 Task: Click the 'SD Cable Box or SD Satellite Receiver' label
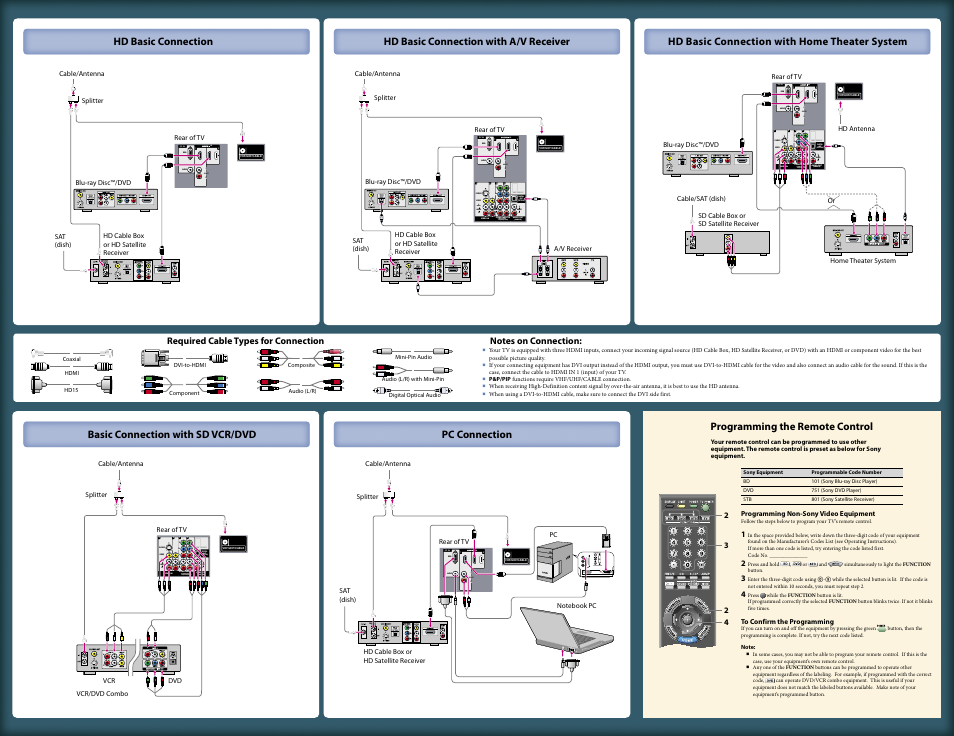[x=728, y=220]
